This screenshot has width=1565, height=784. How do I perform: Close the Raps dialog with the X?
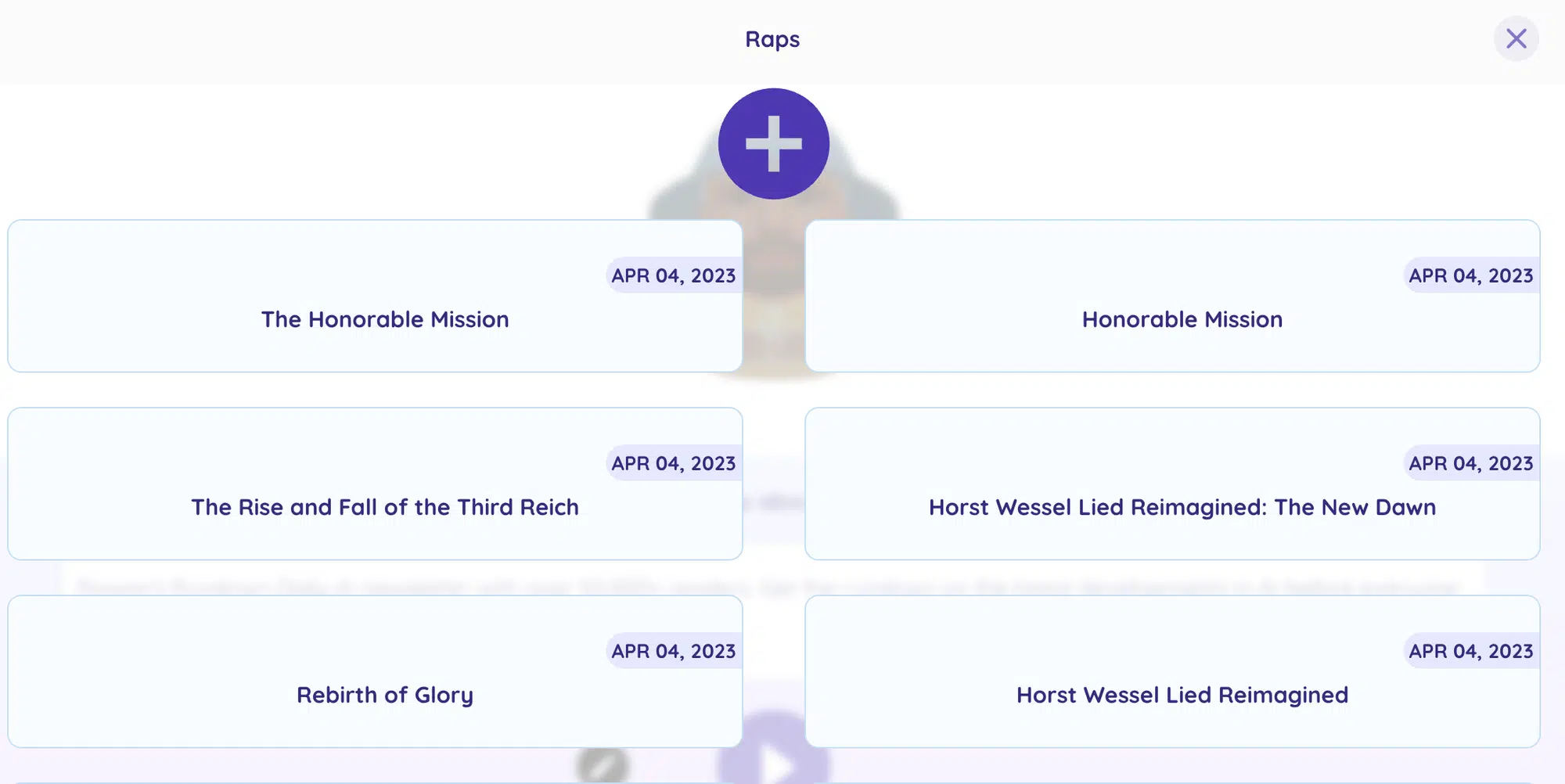tap(1516, 38)
